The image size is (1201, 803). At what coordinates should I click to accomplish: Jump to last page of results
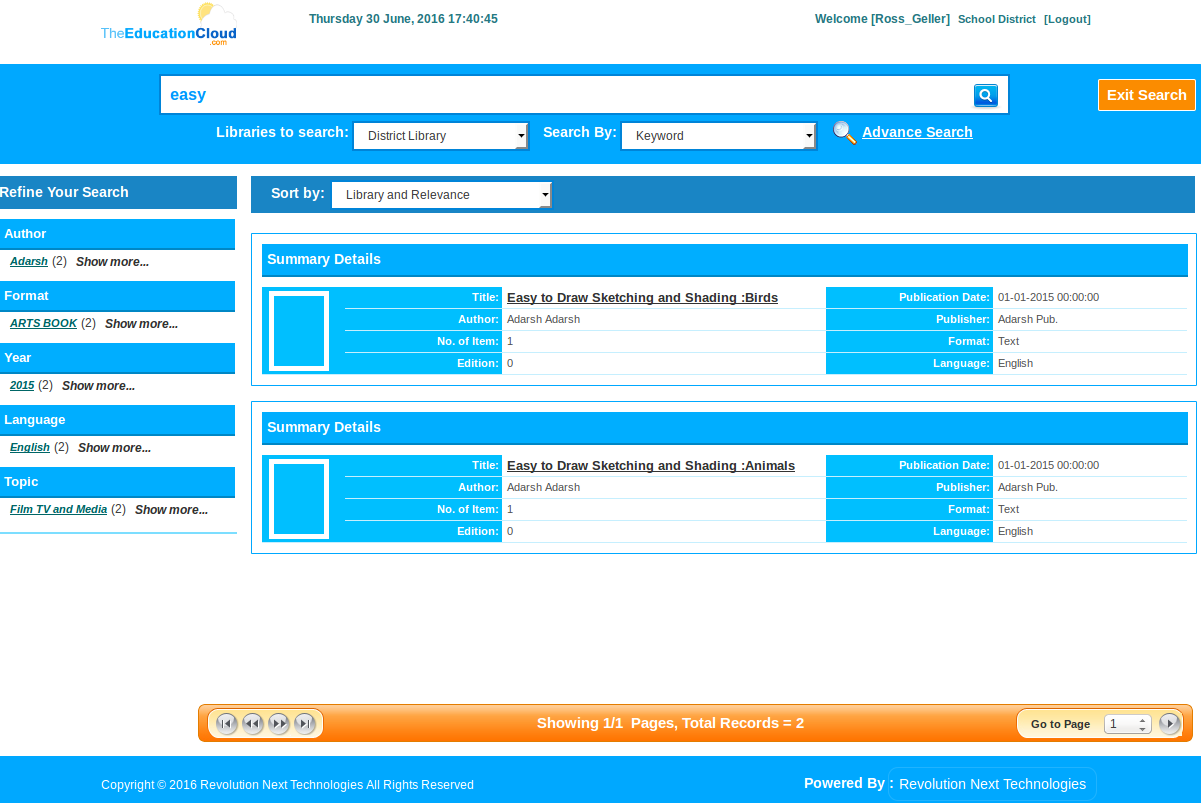coord(305,723)
